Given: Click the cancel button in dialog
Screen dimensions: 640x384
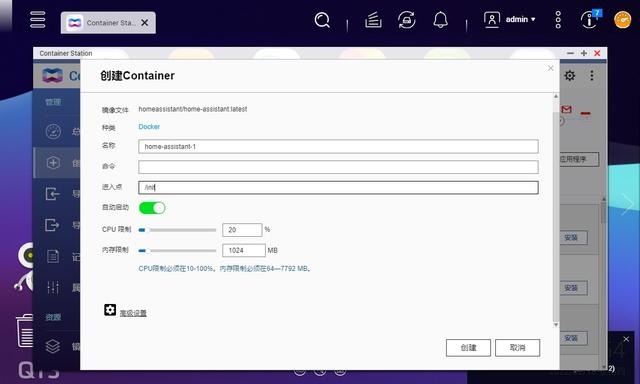Looking at the screenshot, I should [518, 348].
